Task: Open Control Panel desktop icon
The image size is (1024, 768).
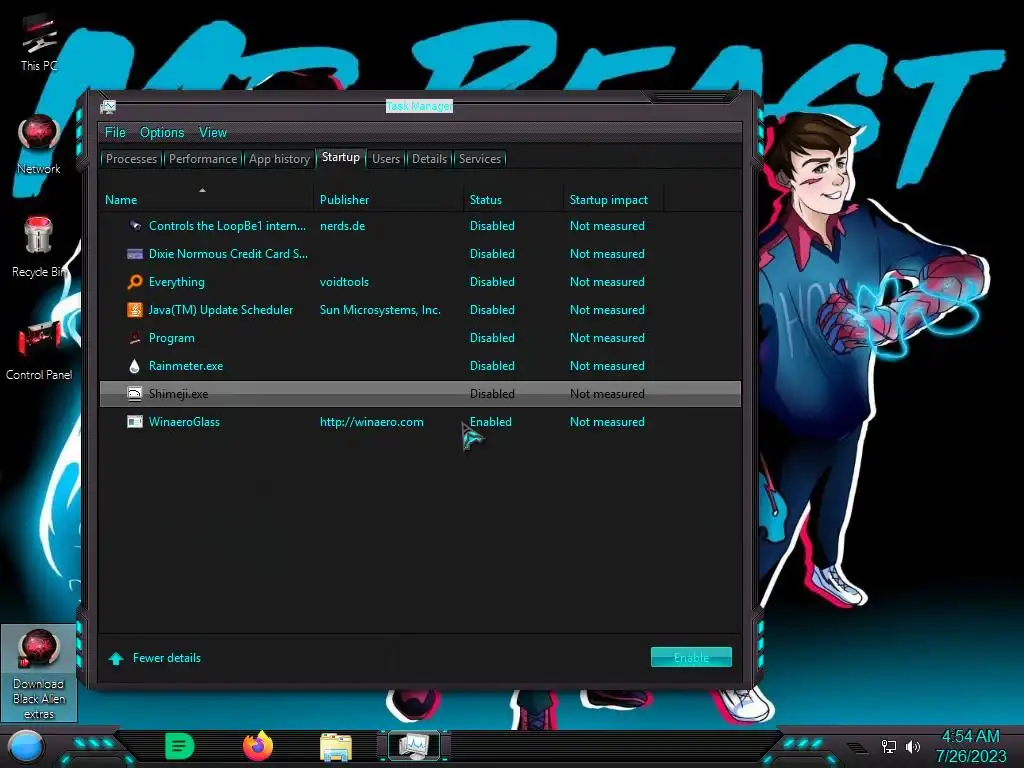Action: (x=39, y=350)
